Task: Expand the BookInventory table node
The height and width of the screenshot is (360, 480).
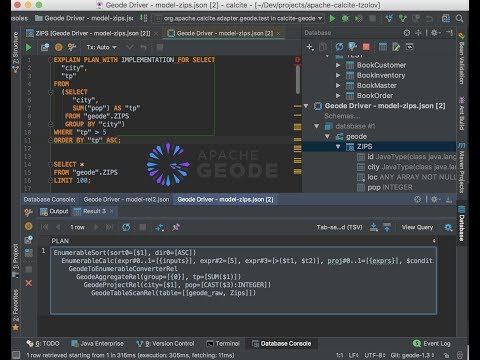Action: tap(338, 75)
